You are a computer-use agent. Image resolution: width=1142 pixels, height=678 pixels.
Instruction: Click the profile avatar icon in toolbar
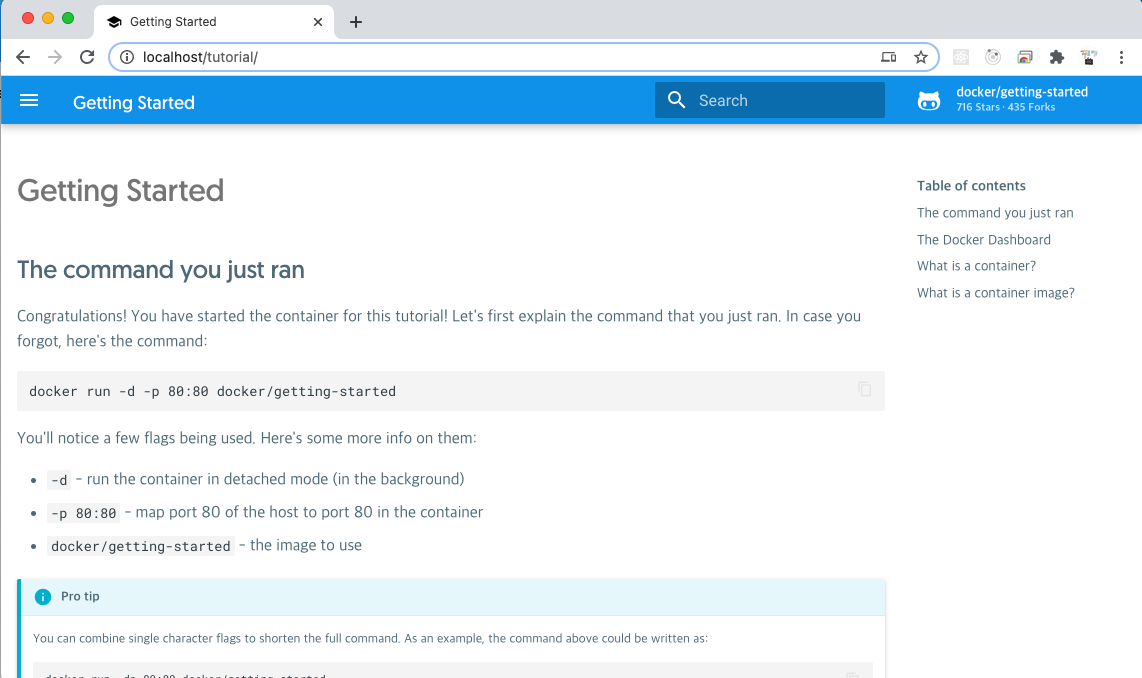(1089, 57)
